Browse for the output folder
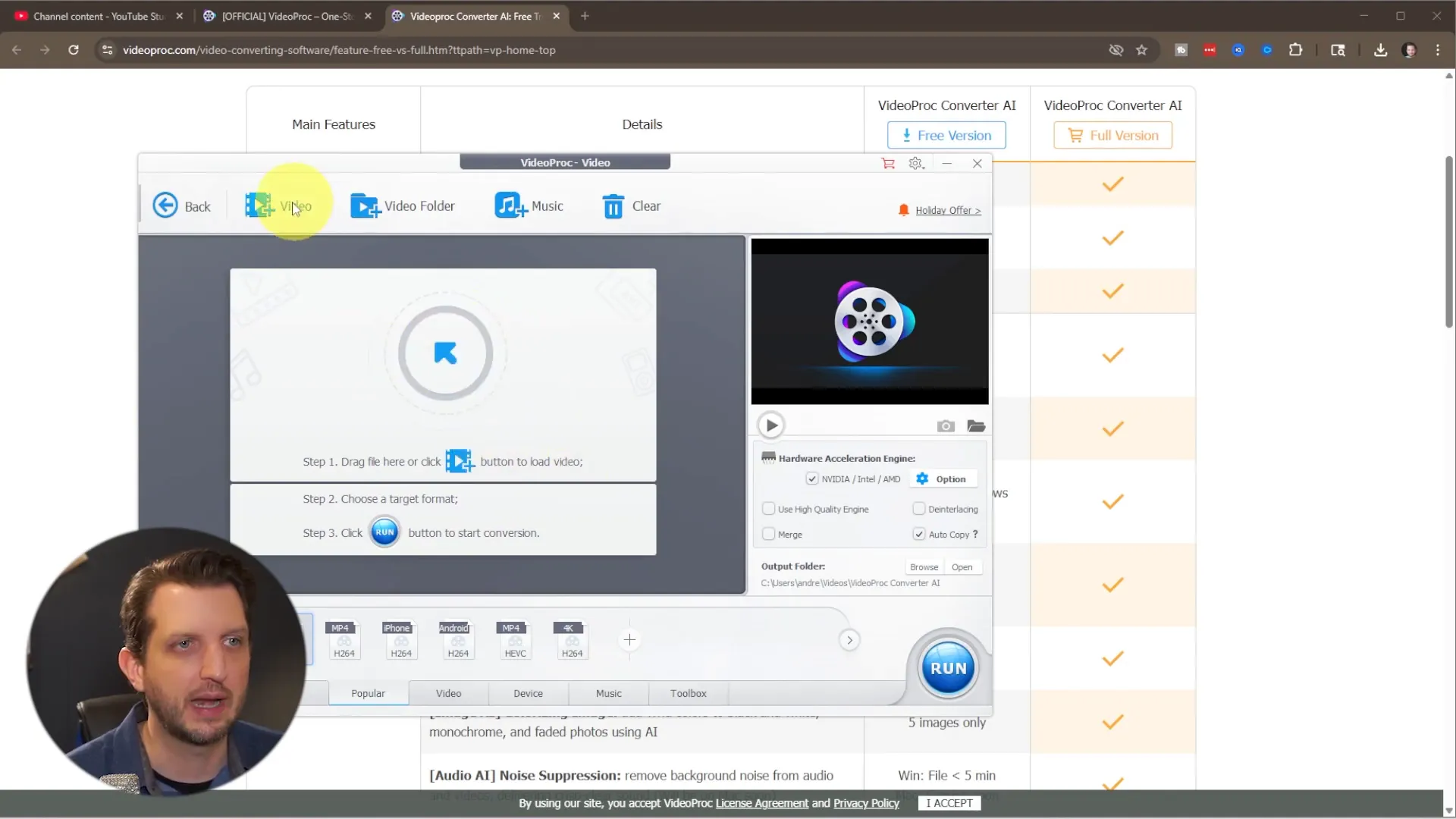This screenshot has width=1456, height=819. [924, 567]
